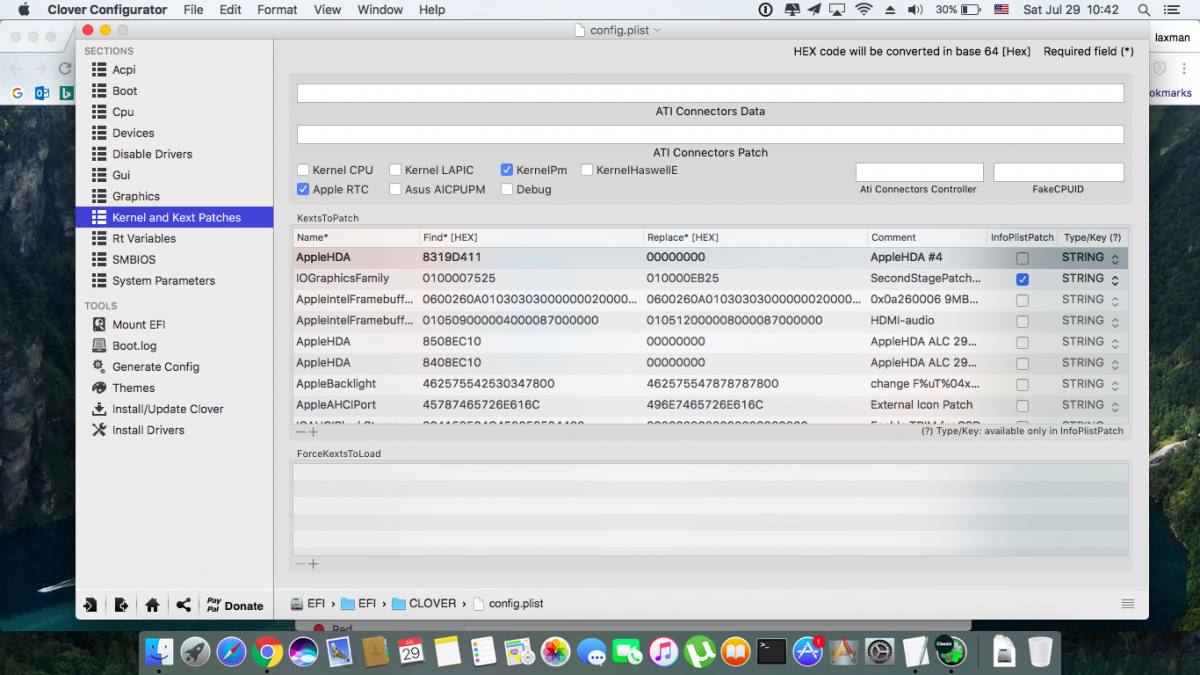Disable the Apple RTC checkbox
The height and width of the screenshot is (675, 1200).
(303, 189)
